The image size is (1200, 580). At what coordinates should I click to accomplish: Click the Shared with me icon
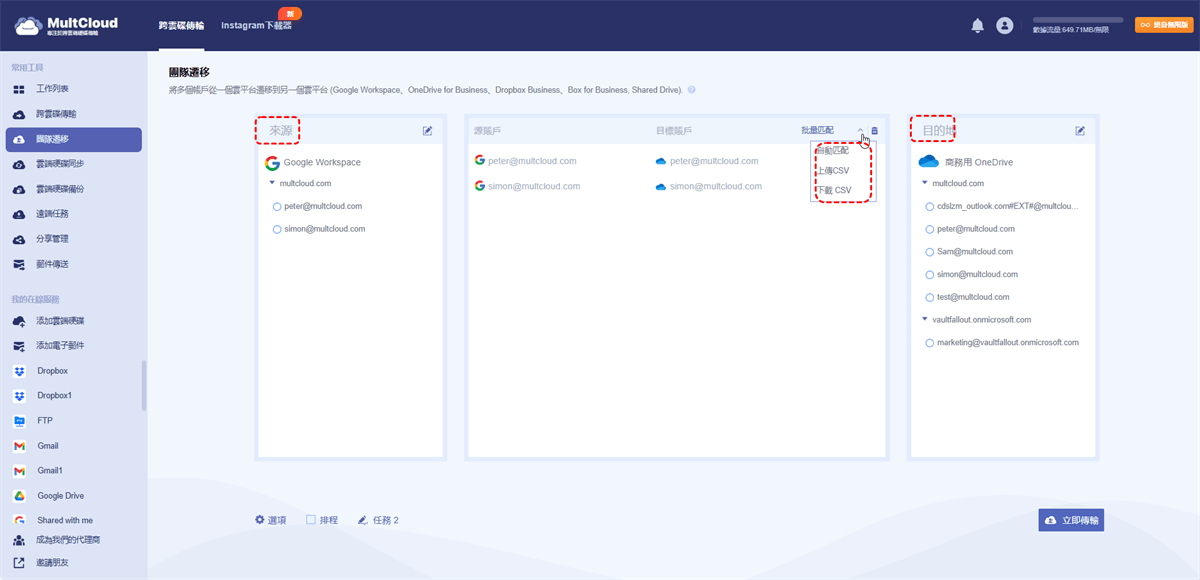(18, 520)
